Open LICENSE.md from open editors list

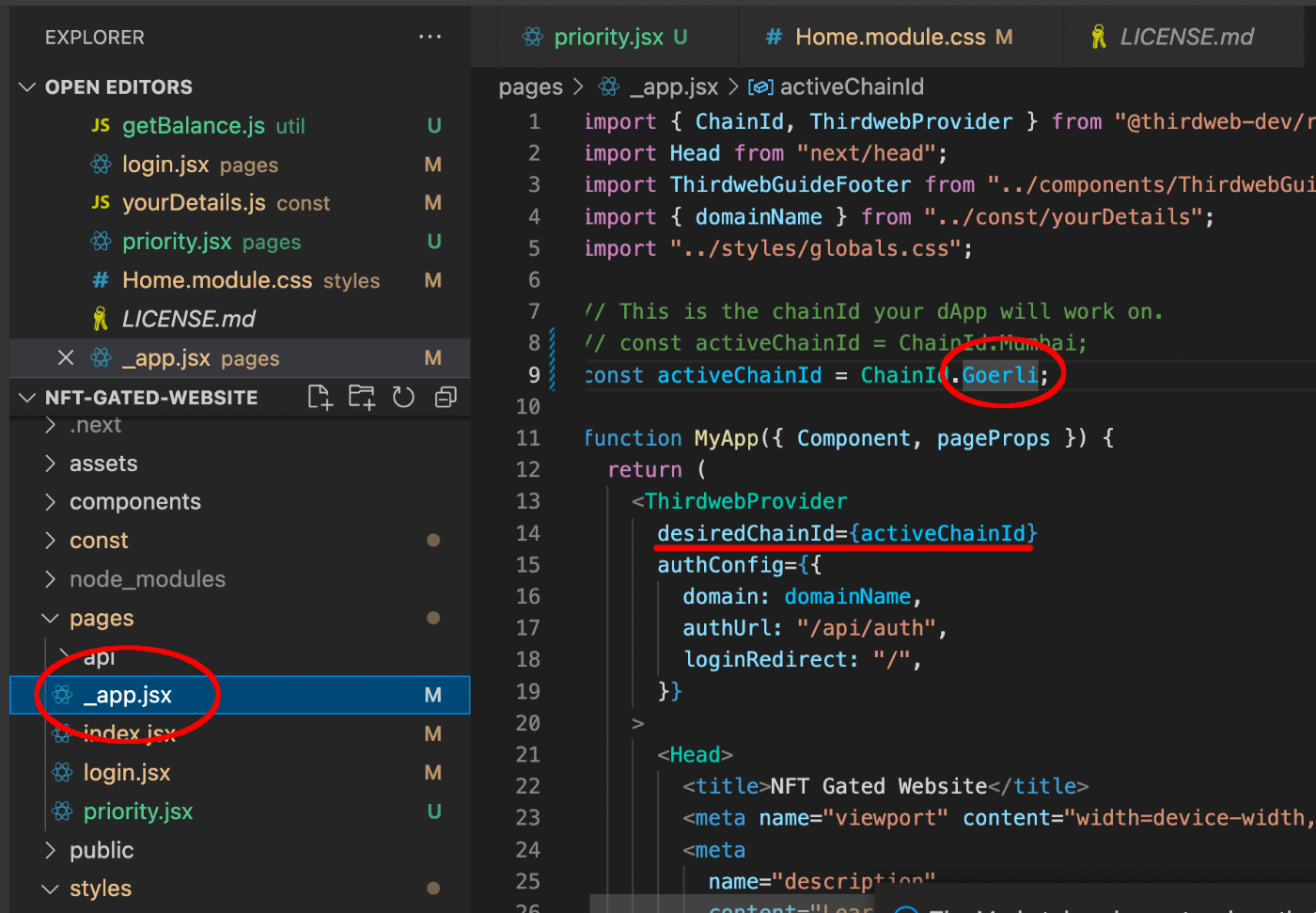click(x=240, y=319)
